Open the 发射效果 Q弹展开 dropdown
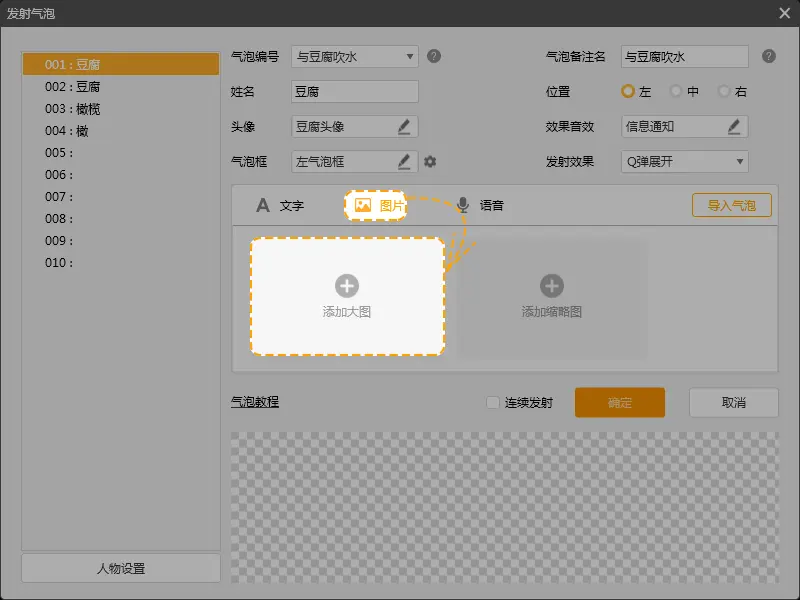The height and width of the screenshot is (600, 800). (740, 161)
